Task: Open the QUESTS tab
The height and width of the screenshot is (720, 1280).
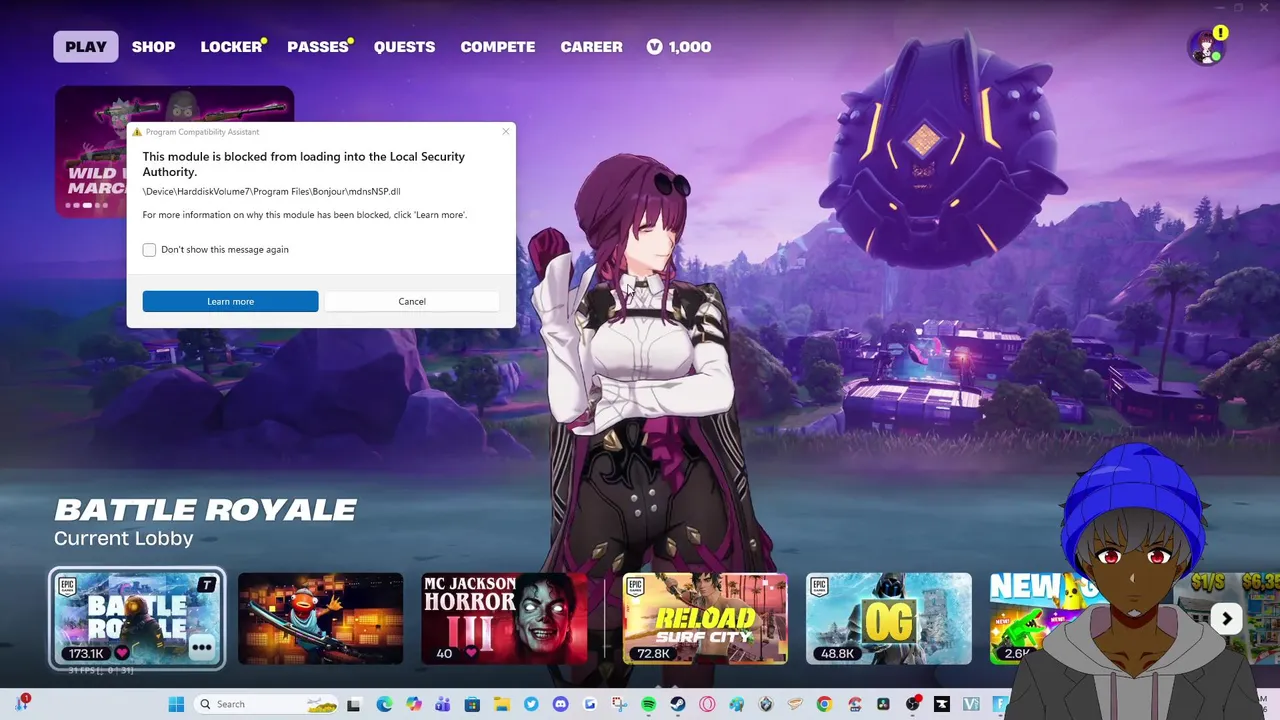Action: [404, 47]
